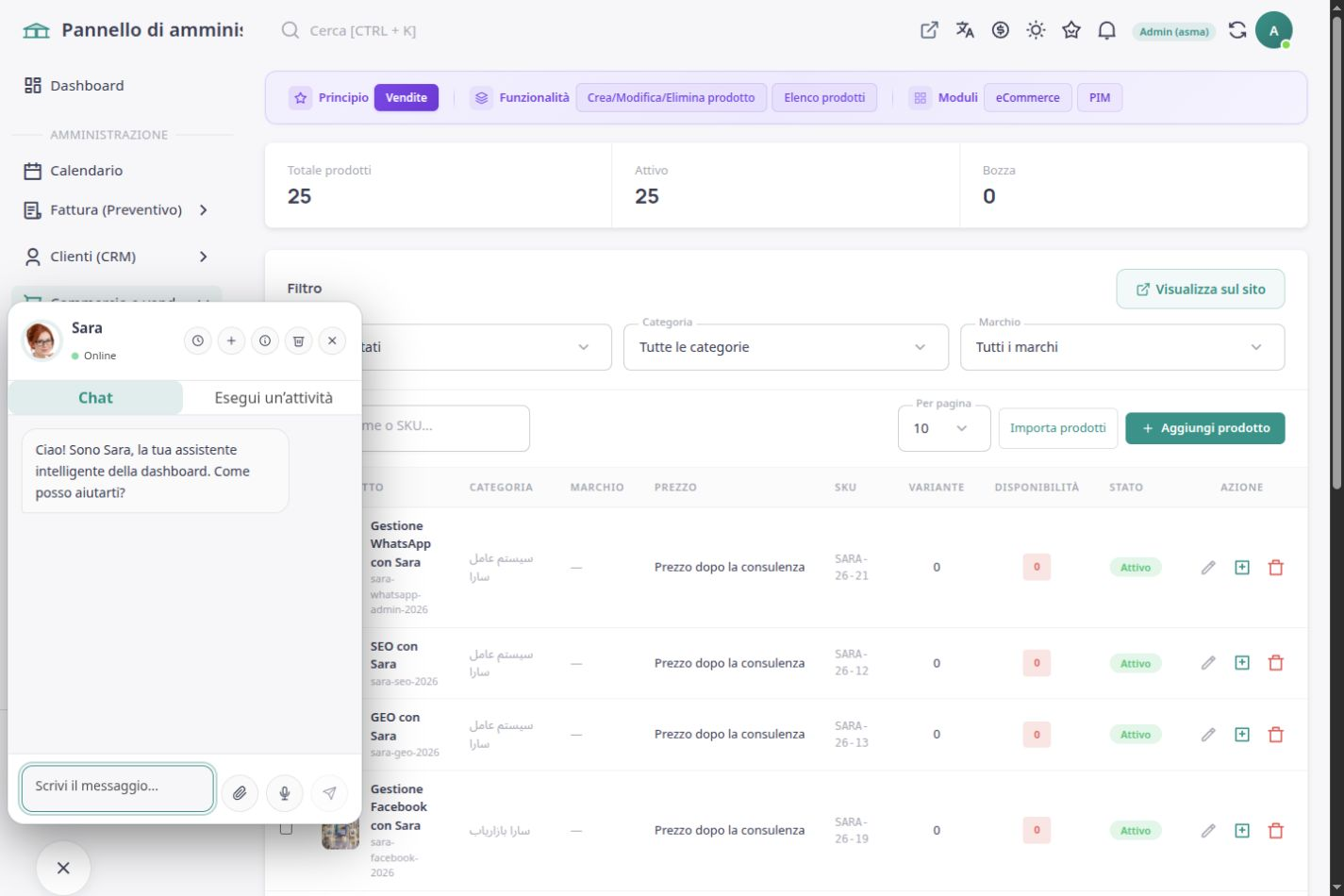Viewport: 1344px width, 896px height.
Task: Close the Sara chat panel
Action: (x=332, y=340)
